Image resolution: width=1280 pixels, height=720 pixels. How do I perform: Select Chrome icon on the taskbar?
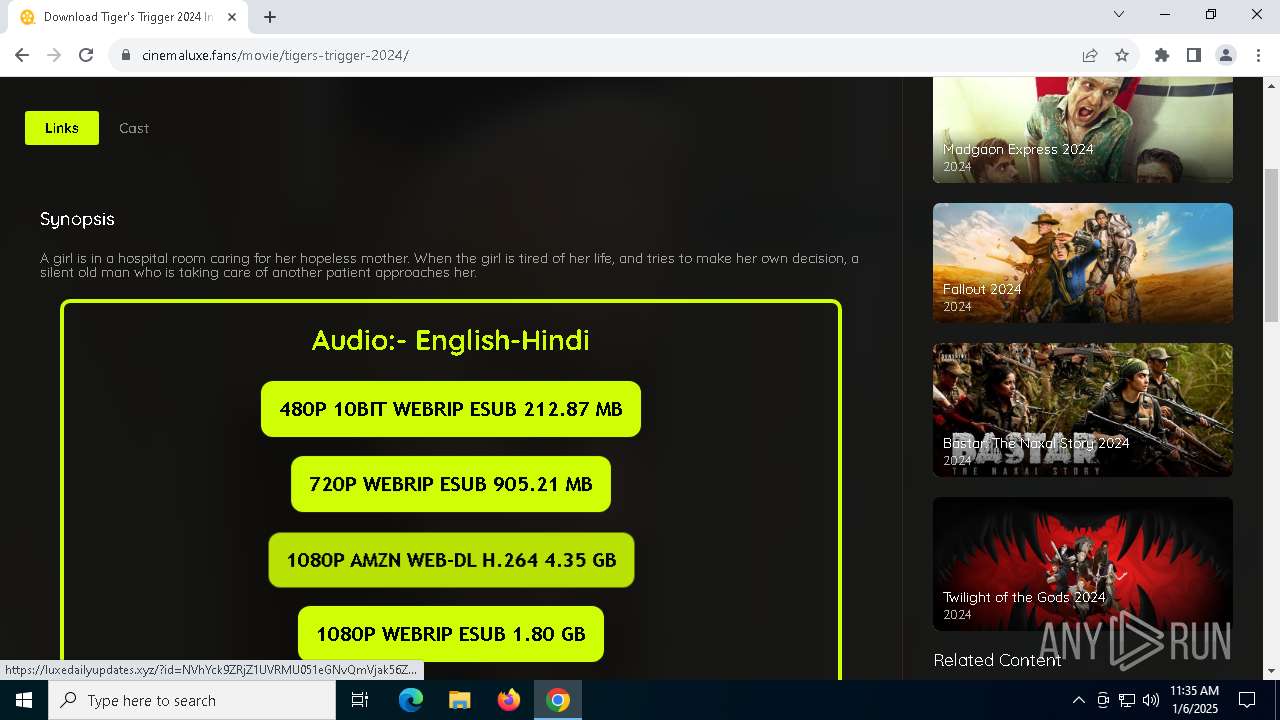[558, 700]
